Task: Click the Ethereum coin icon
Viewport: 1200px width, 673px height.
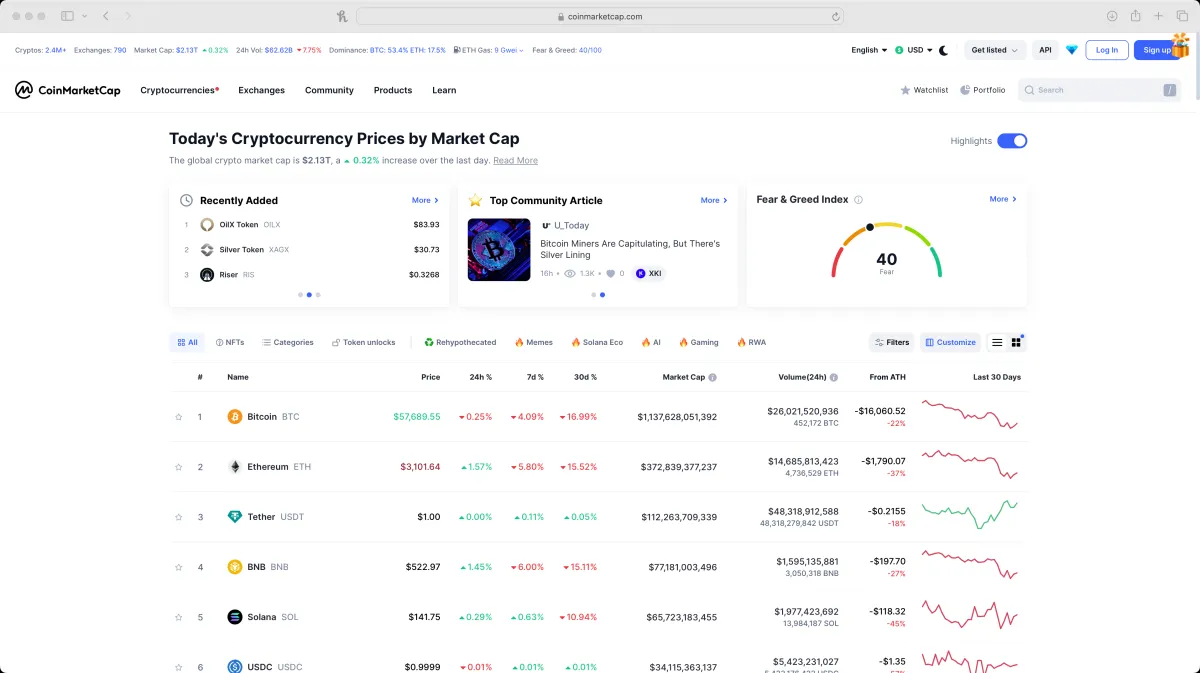Action: (x=235, y=467)
